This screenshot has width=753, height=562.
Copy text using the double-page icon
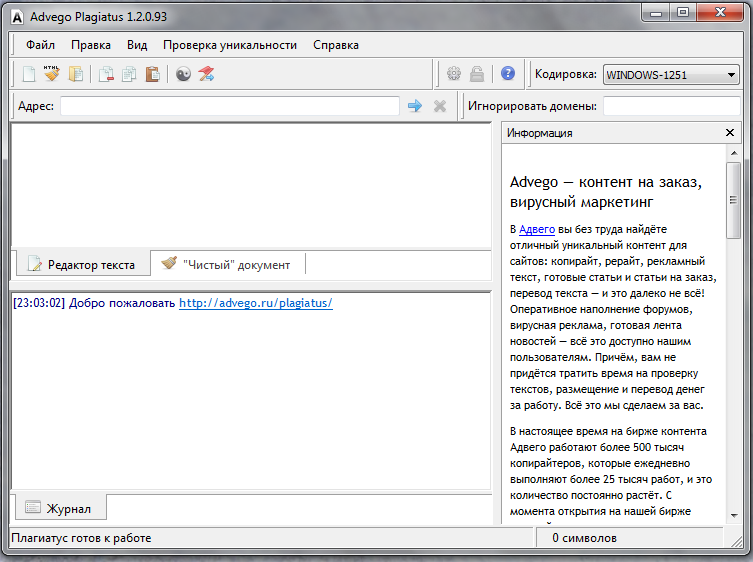[x=129, y=74]
